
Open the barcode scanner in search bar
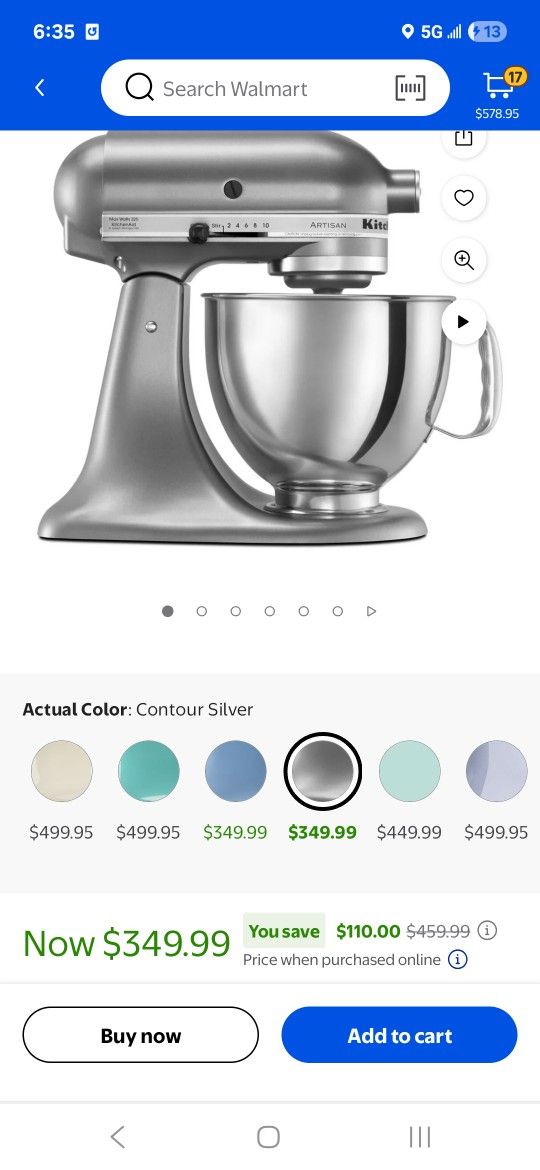pyautogui.click(x=410, y=89)
